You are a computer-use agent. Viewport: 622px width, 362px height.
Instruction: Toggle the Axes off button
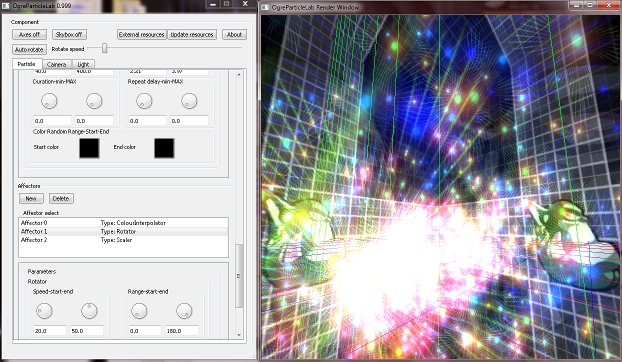[29, 34]
